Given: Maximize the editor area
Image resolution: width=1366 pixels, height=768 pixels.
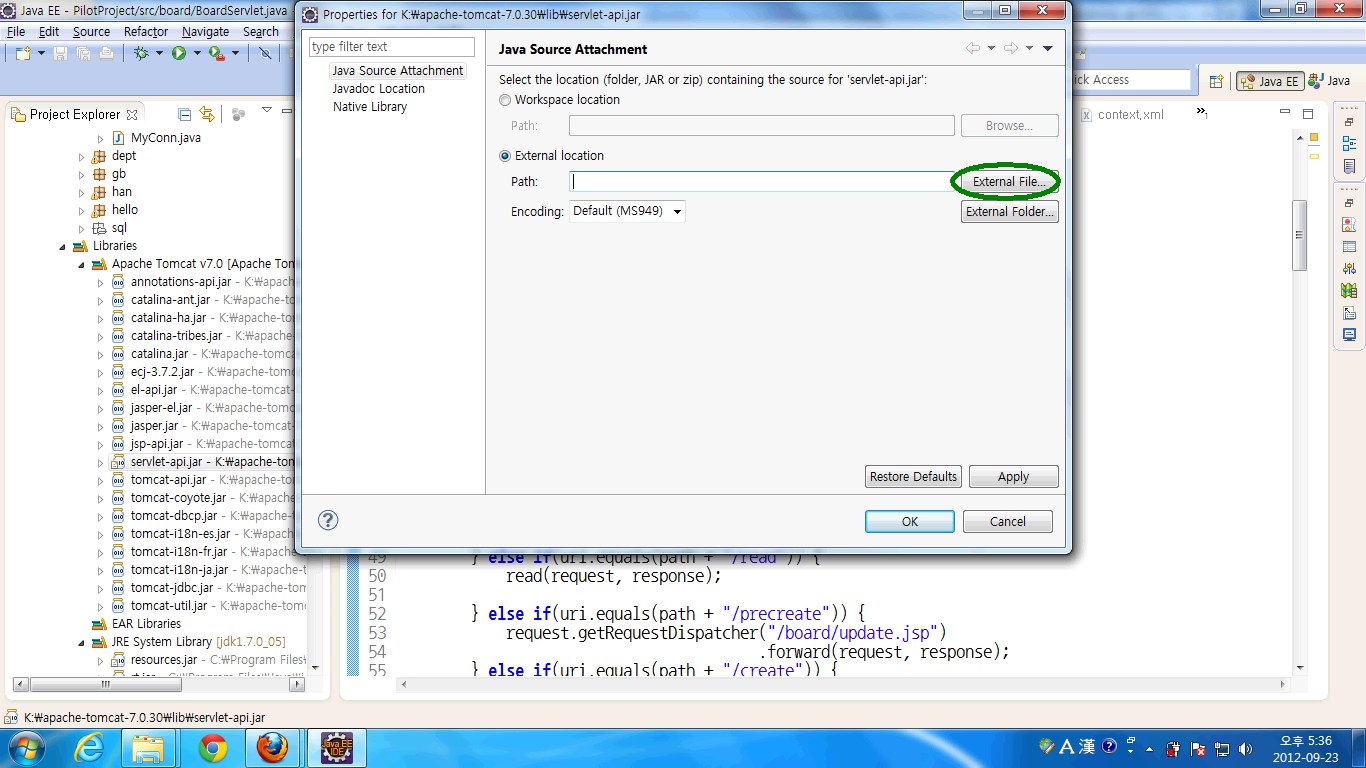Looking at the screenshot, I should [1308, 114].
